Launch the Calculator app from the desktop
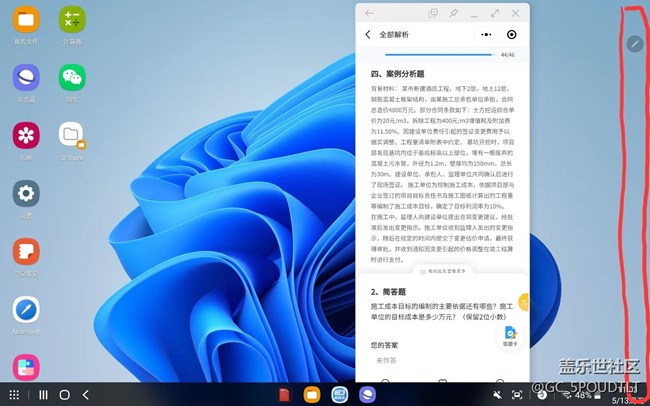Image resolution: width=650 pixels, height=406 pixels. tap(72, 20)
